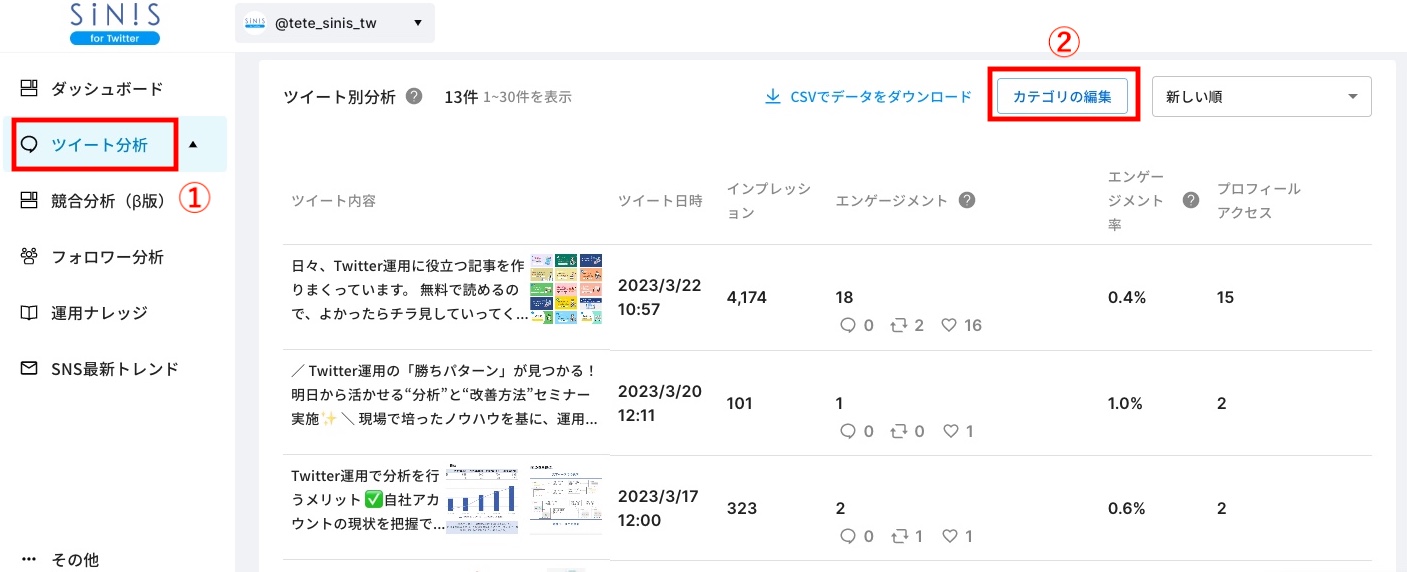The image size is (1407, 572).
Task: Click the CSV download arrow icon
Action: pyautogui.click(x=772, y=97)
